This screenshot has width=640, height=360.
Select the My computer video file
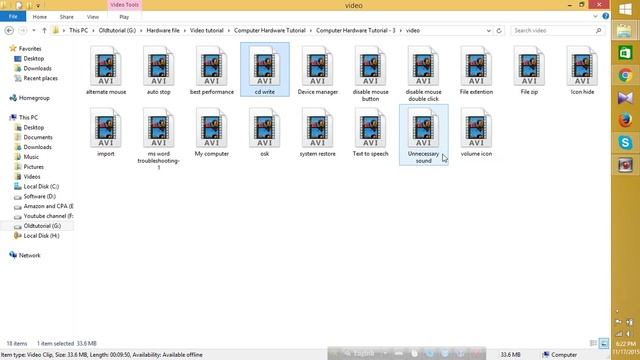(211, 133)
